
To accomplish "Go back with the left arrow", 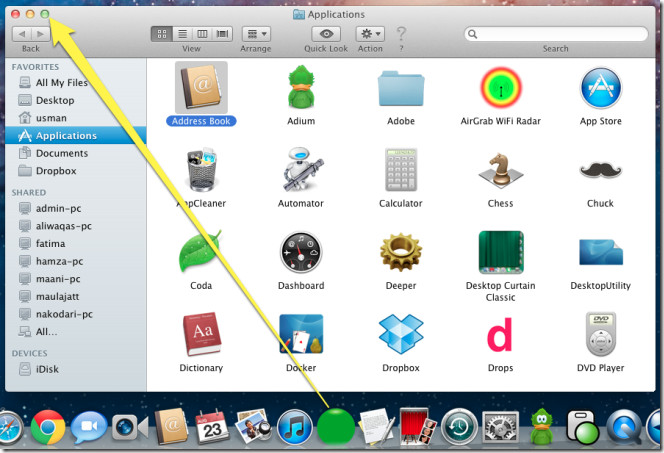I will point(22,34).
